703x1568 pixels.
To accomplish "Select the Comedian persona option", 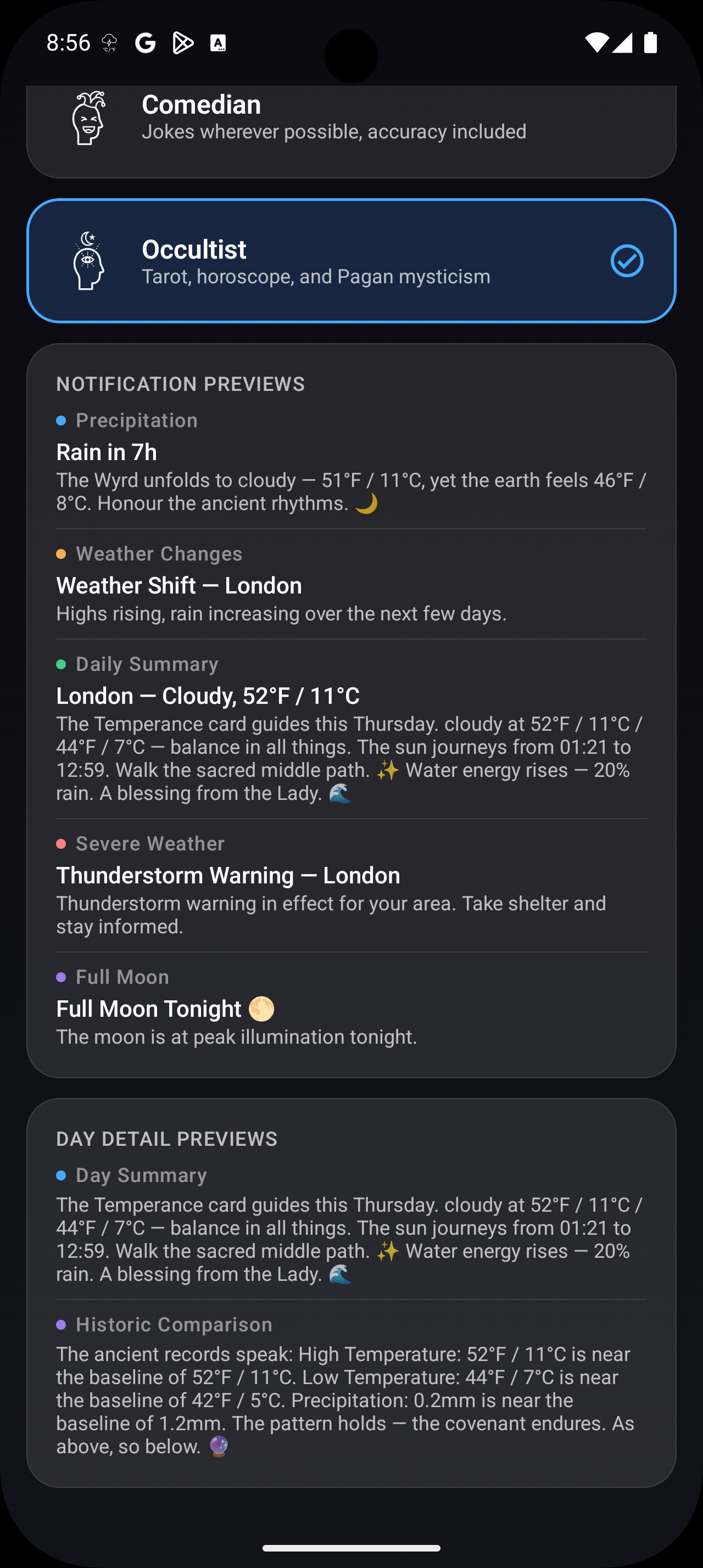I will pyautogui.click(x=333, y=118).
